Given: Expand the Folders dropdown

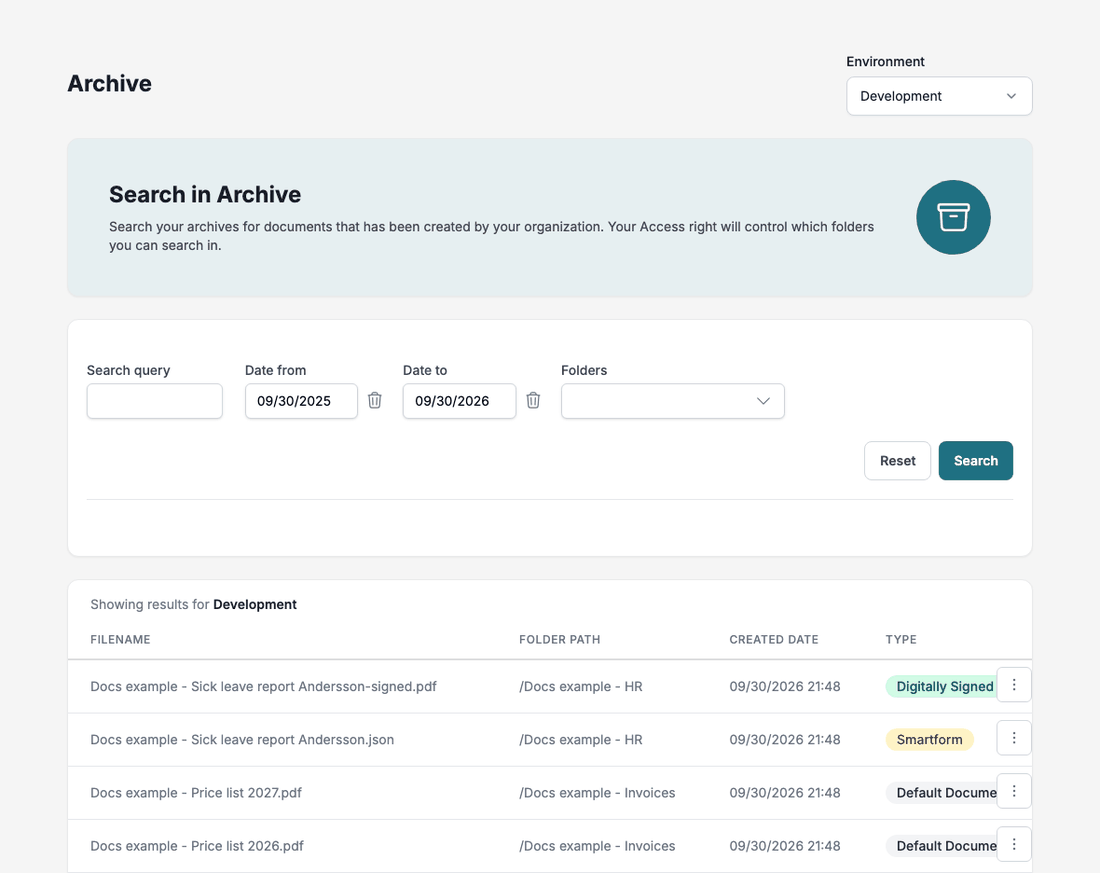Looking at the screenshot, I should 673,401.
